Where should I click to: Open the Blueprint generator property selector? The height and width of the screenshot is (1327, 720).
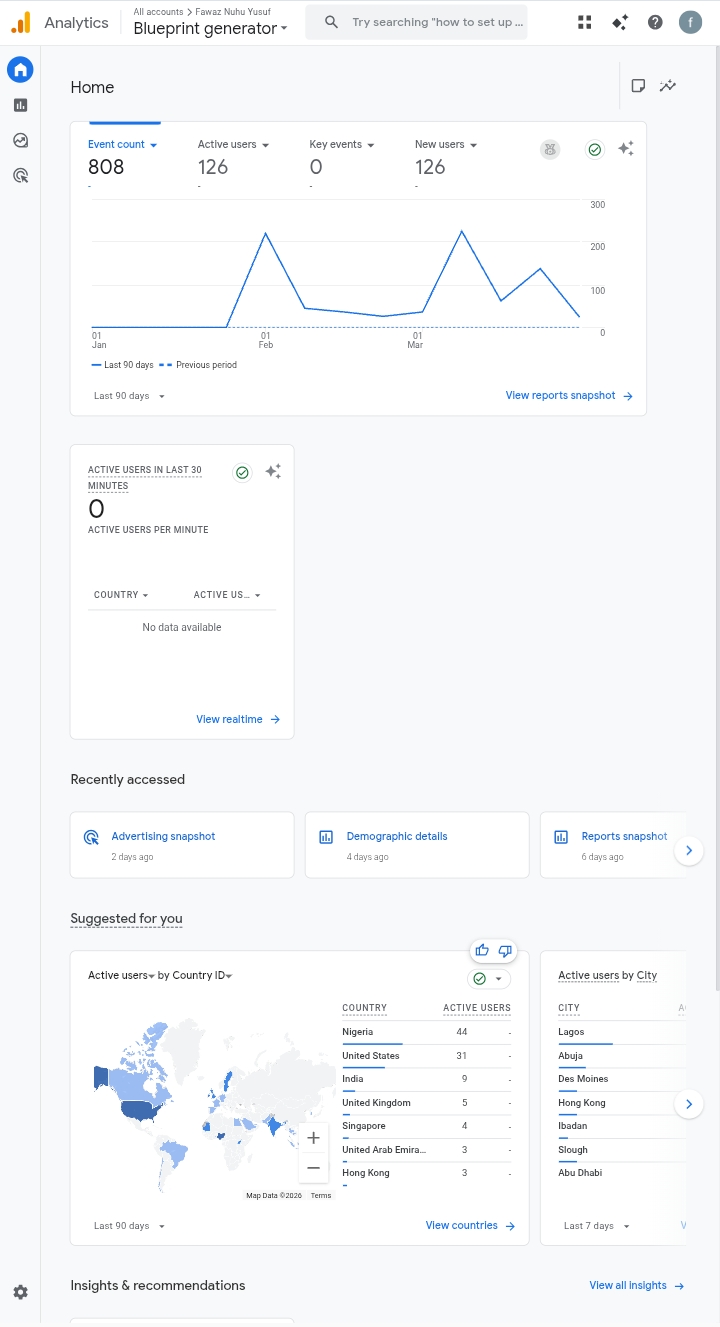210,28
